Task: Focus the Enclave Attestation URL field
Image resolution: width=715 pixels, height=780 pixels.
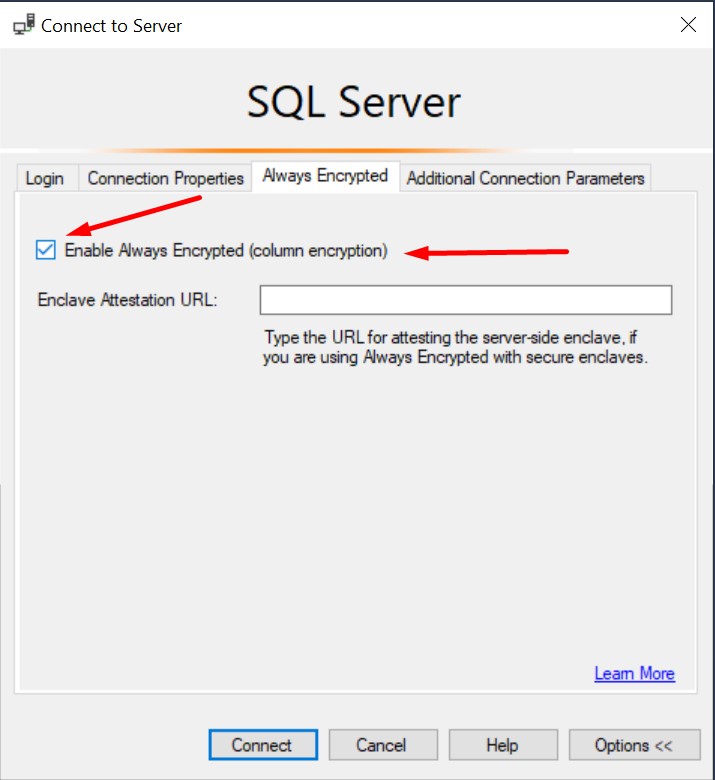Action: point(466,300)
